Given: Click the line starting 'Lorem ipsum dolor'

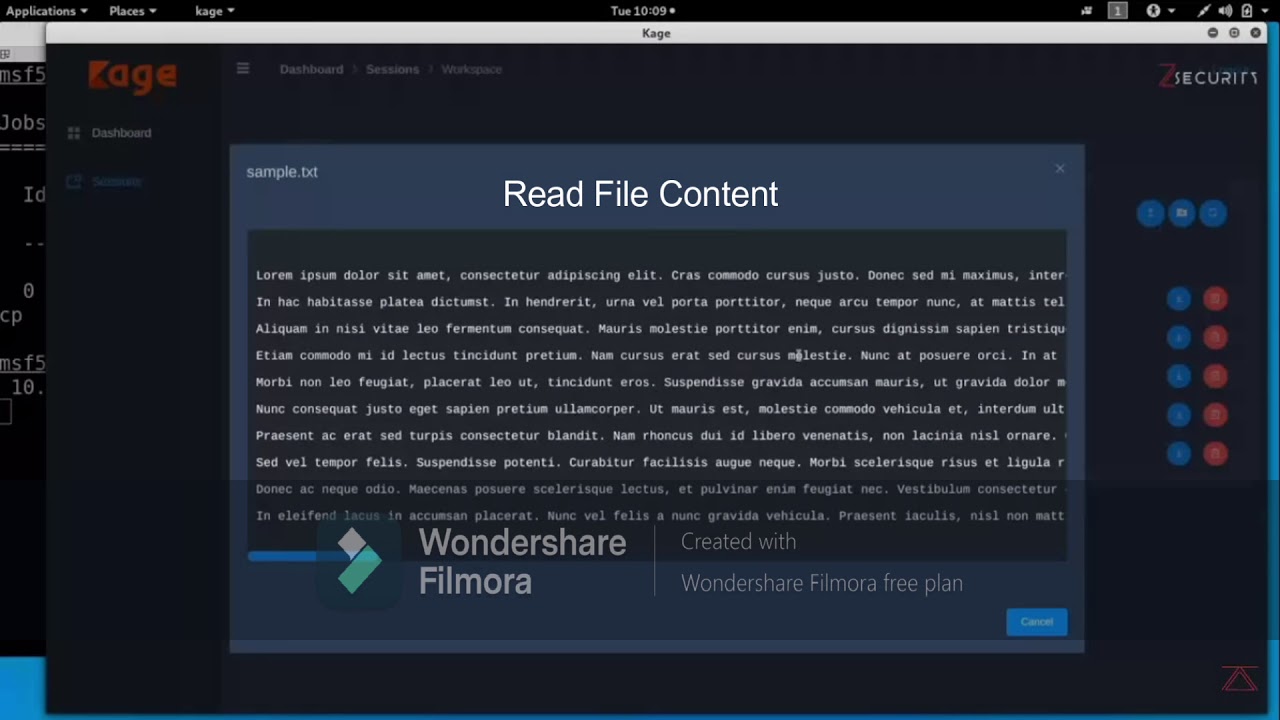Looking at the screenshot, I should point(660,275).
